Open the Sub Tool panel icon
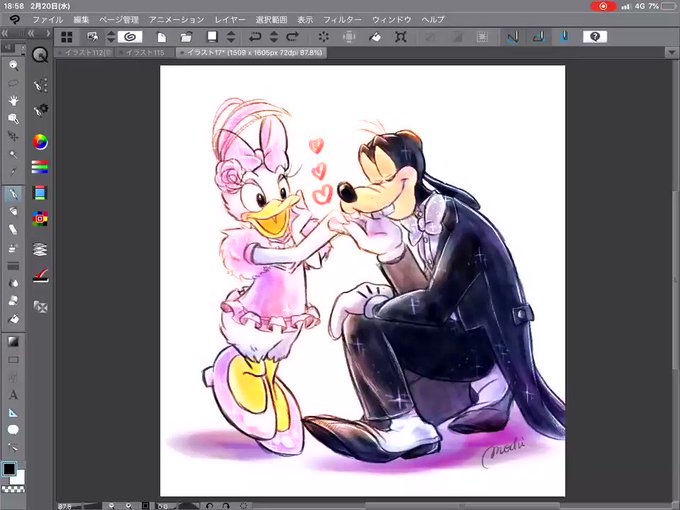Screen dimensions: 680x510 pyautogui.click(x=40, y=85)
